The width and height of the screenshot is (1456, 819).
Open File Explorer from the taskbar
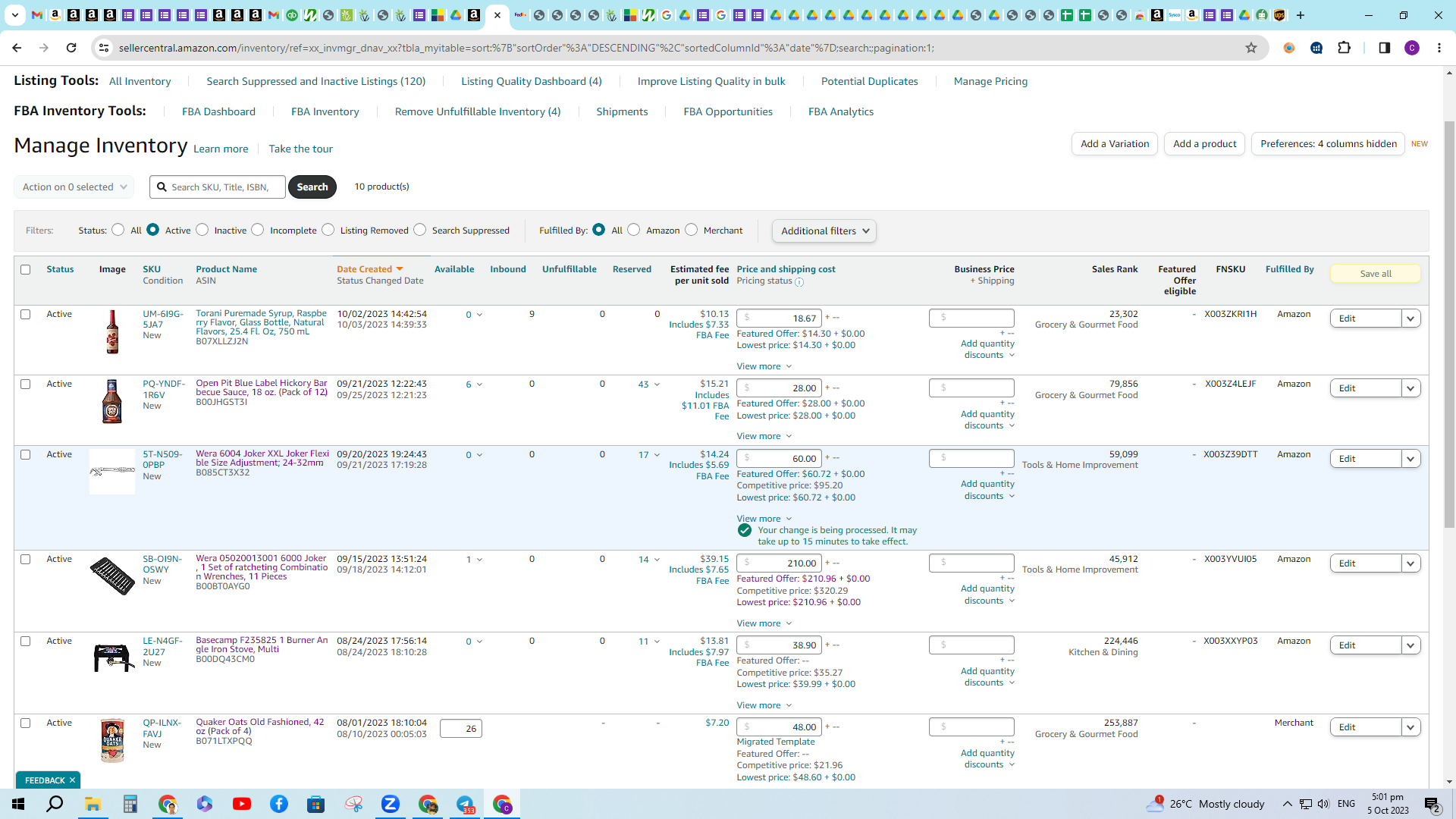[93, 804]
